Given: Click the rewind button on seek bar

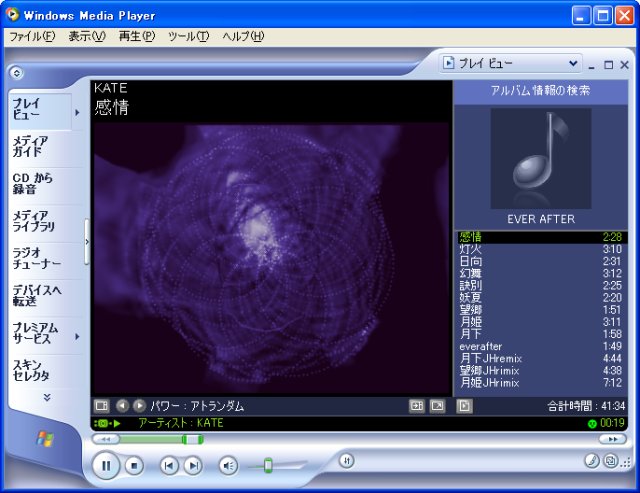Looking at the screenshot, I should 105,439.
